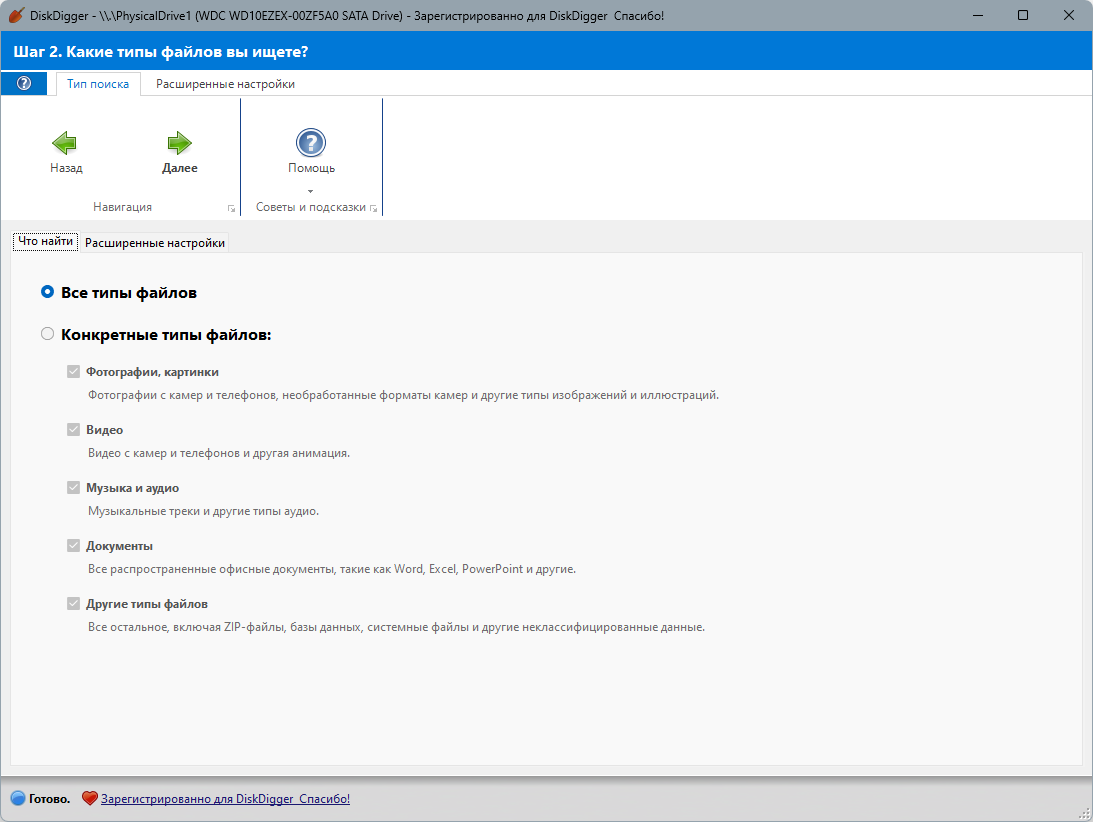Click the green Back arrow icon (Назад)
Viewport: 1093px width, 822px height.
[64, 143]
